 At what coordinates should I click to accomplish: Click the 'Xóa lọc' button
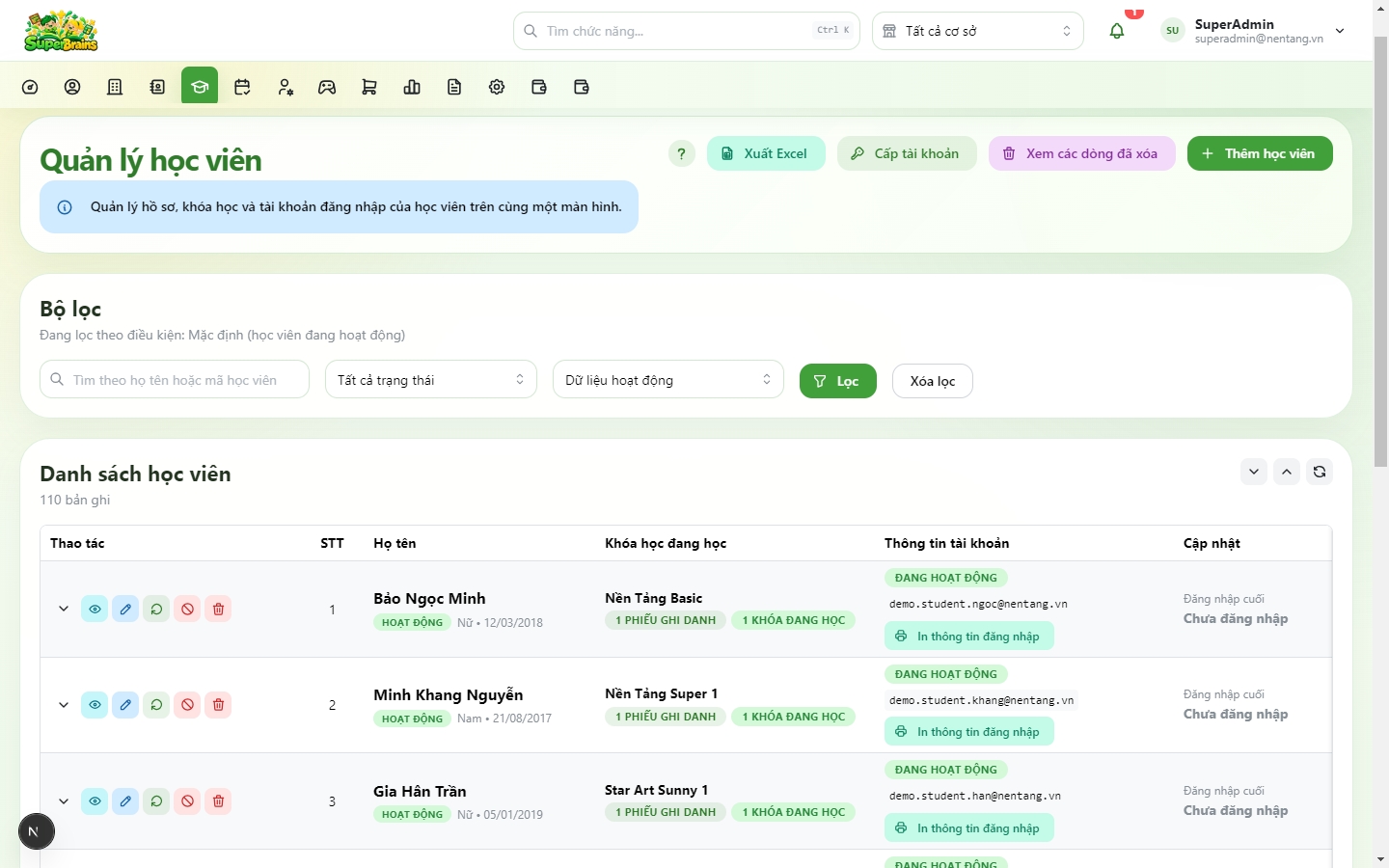[x=933, y=381]
